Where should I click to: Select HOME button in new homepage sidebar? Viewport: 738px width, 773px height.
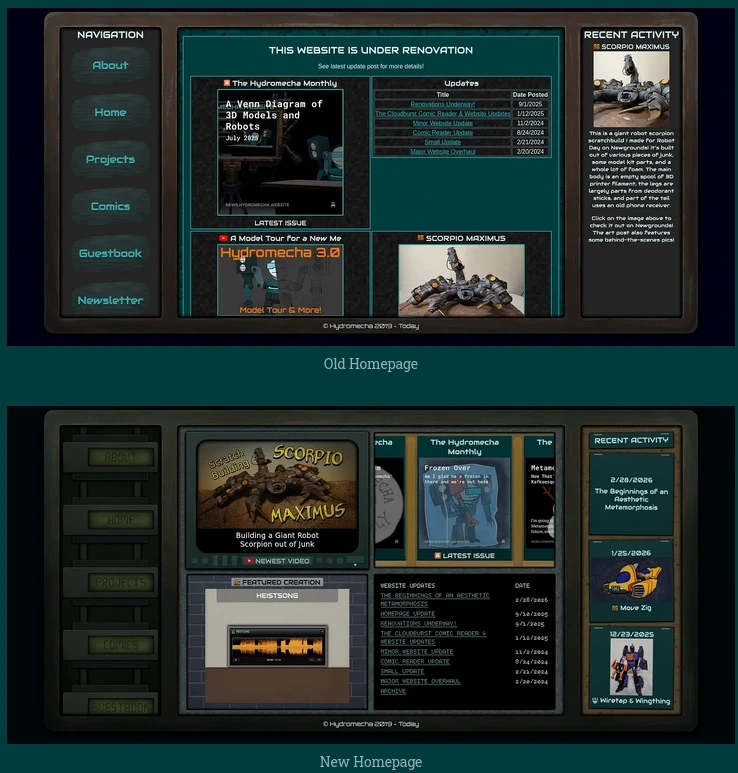point(121,520)
